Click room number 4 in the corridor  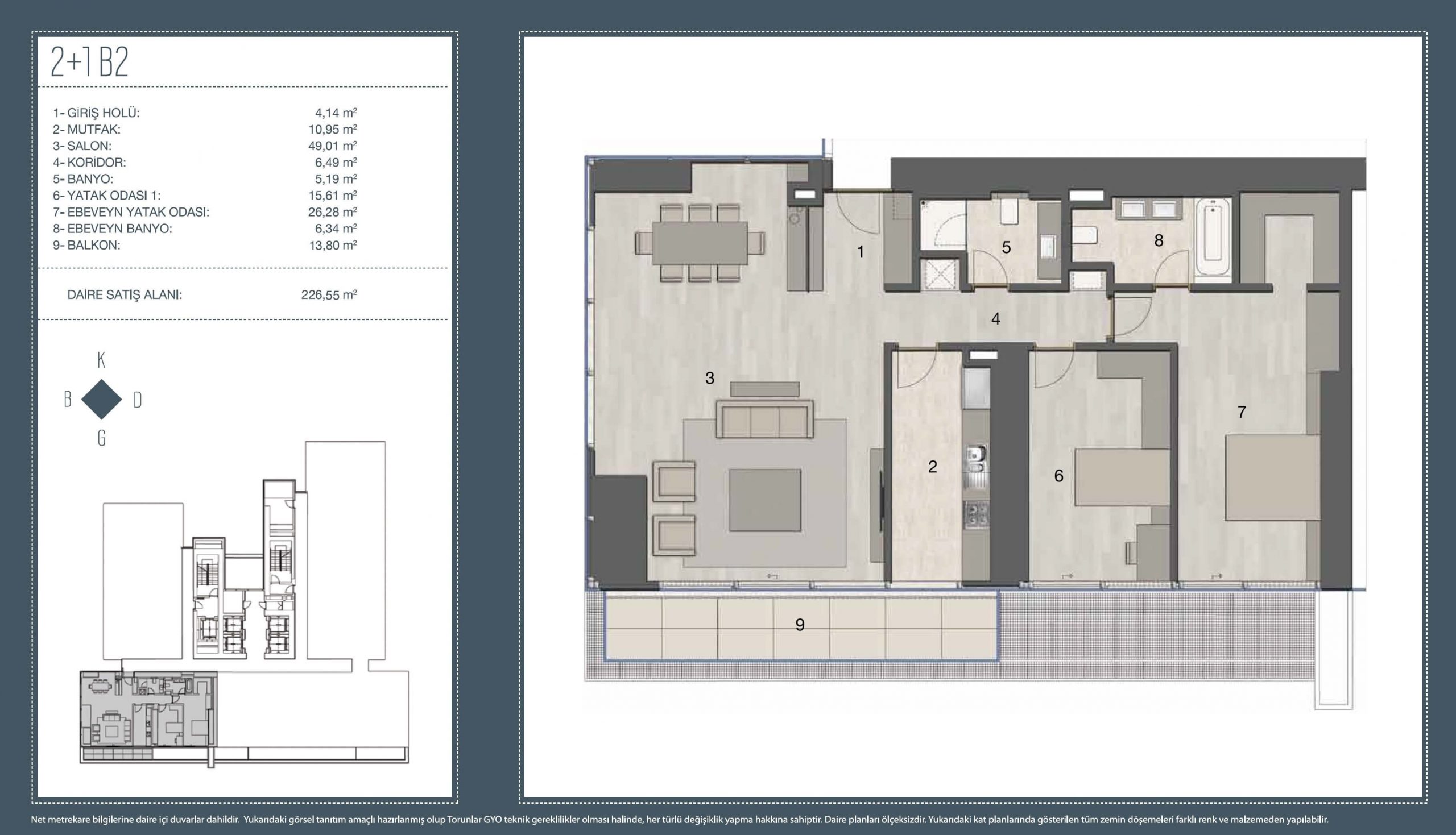pyautogui.click(x=996, y=319)
